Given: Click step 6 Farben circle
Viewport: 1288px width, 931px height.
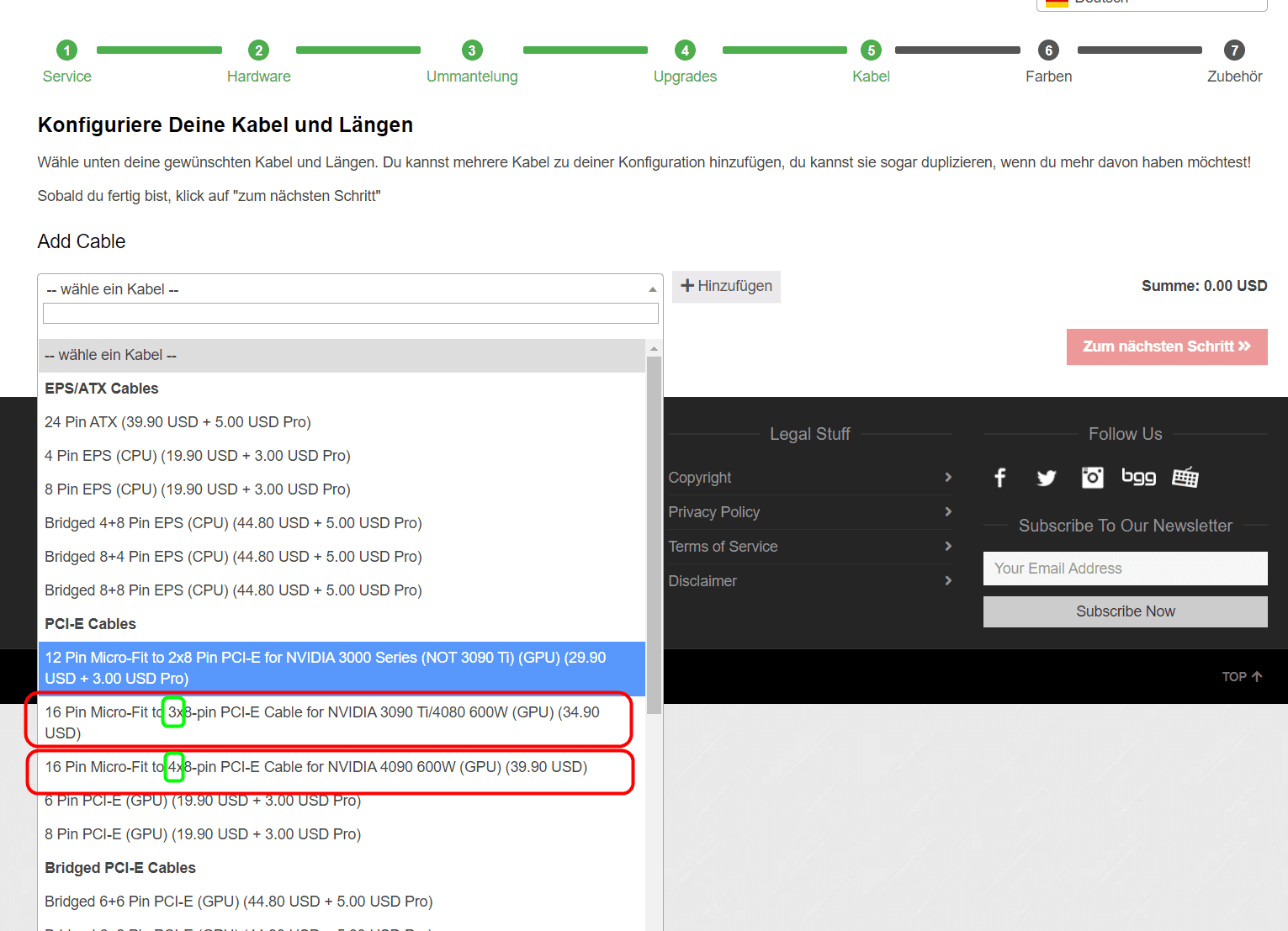Looking at the screenshot, I should pos(1048,50).
